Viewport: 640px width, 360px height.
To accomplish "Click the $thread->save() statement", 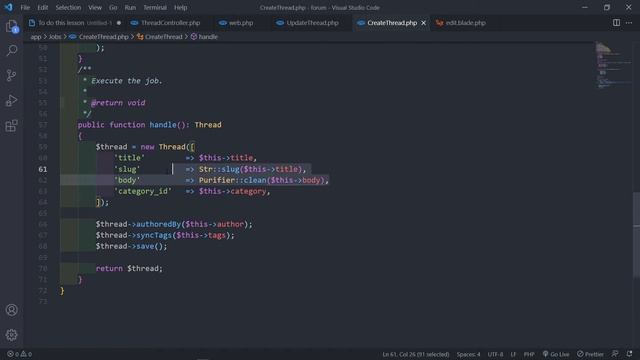I will (x=131, y=246).
